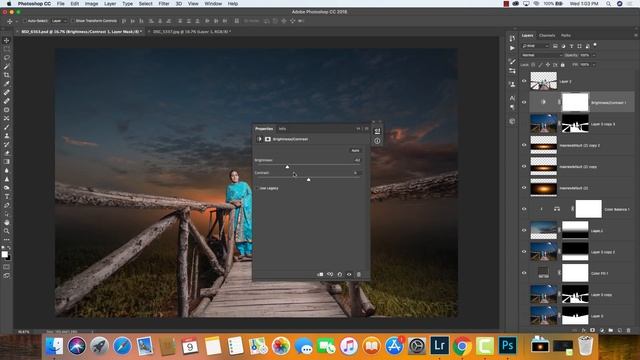The height and width of the screenshot is (360, 640).
Task: Click the Properties panel info circle icon
Action: tap(377, 141)
